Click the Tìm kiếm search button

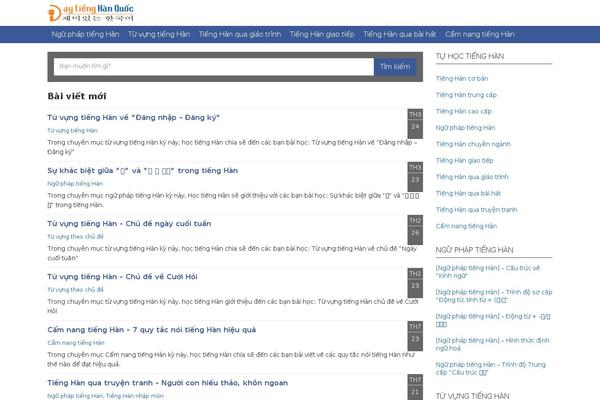click(x=395, y=67)
